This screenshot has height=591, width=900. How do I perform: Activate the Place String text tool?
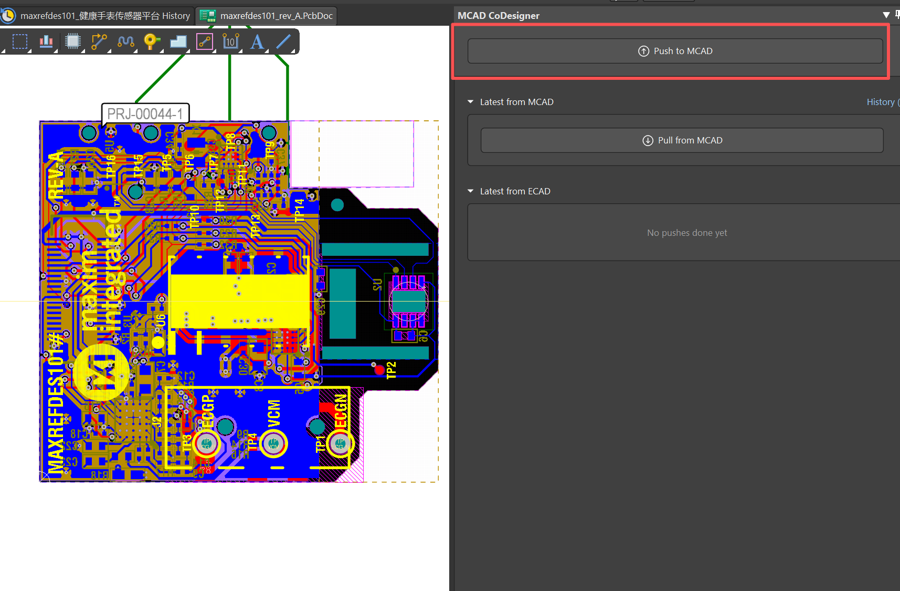tap(257, 41)
